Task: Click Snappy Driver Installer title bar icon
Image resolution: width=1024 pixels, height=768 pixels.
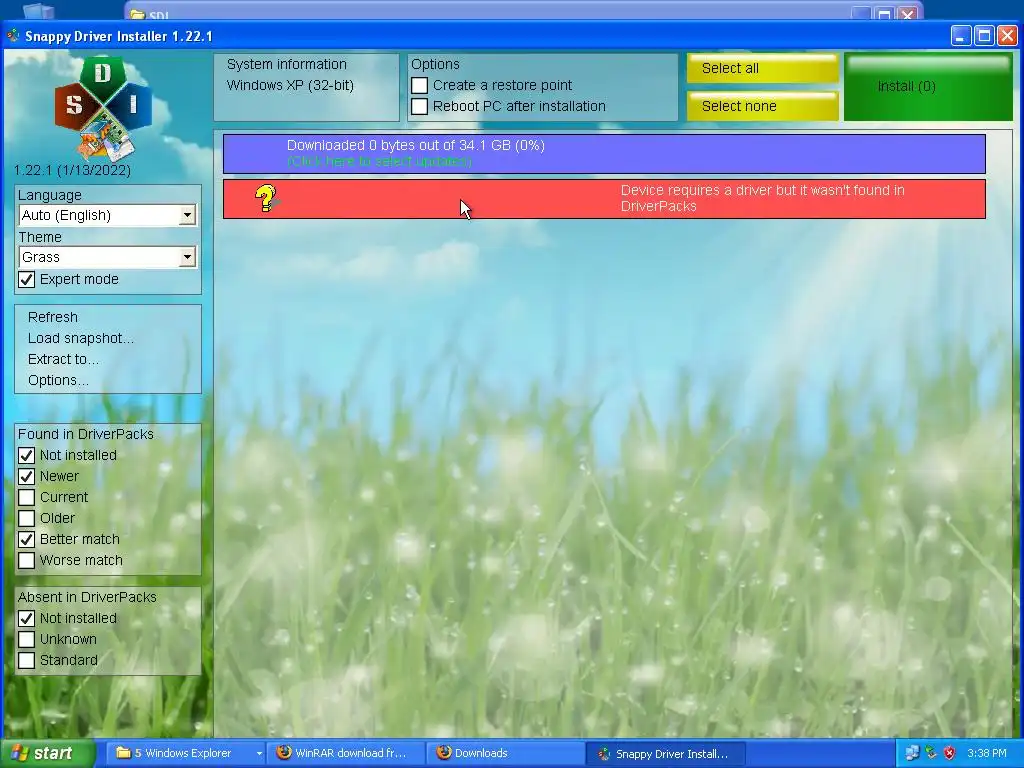Action: pyautogui.click(x=13, y=36)
